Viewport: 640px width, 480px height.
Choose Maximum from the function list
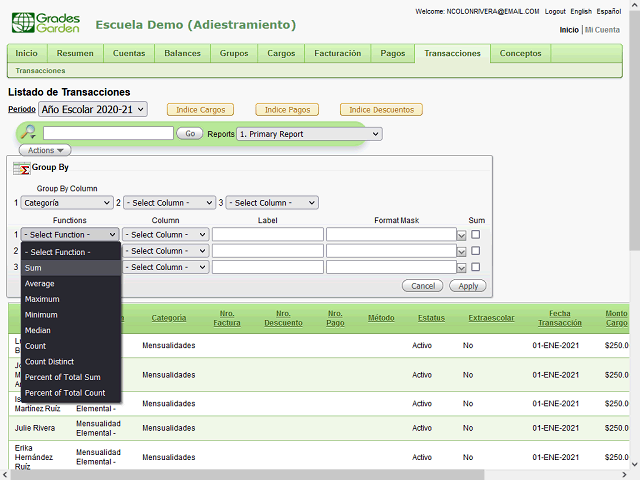click(71, 299)
